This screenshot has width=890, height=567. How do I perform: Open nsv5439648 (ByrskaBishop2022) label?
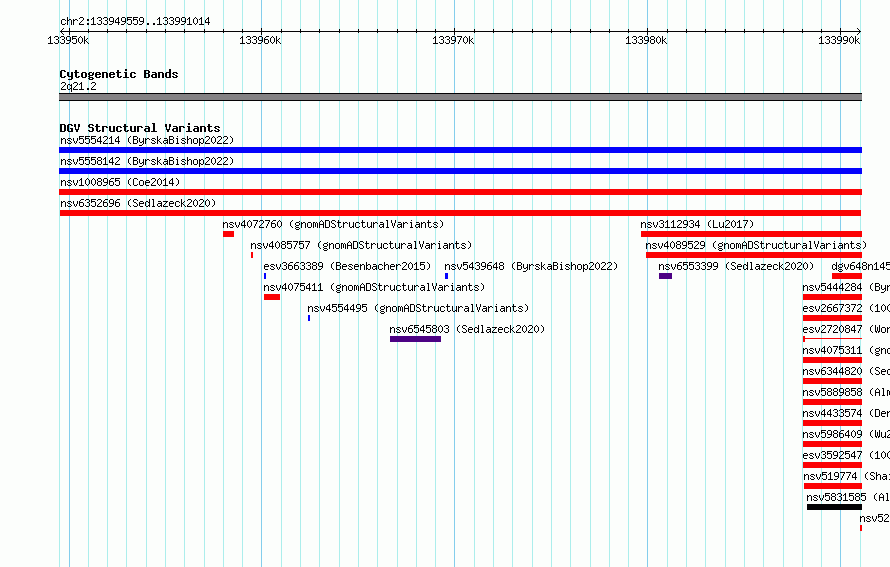pyautogui.click(x=531, y=266)
